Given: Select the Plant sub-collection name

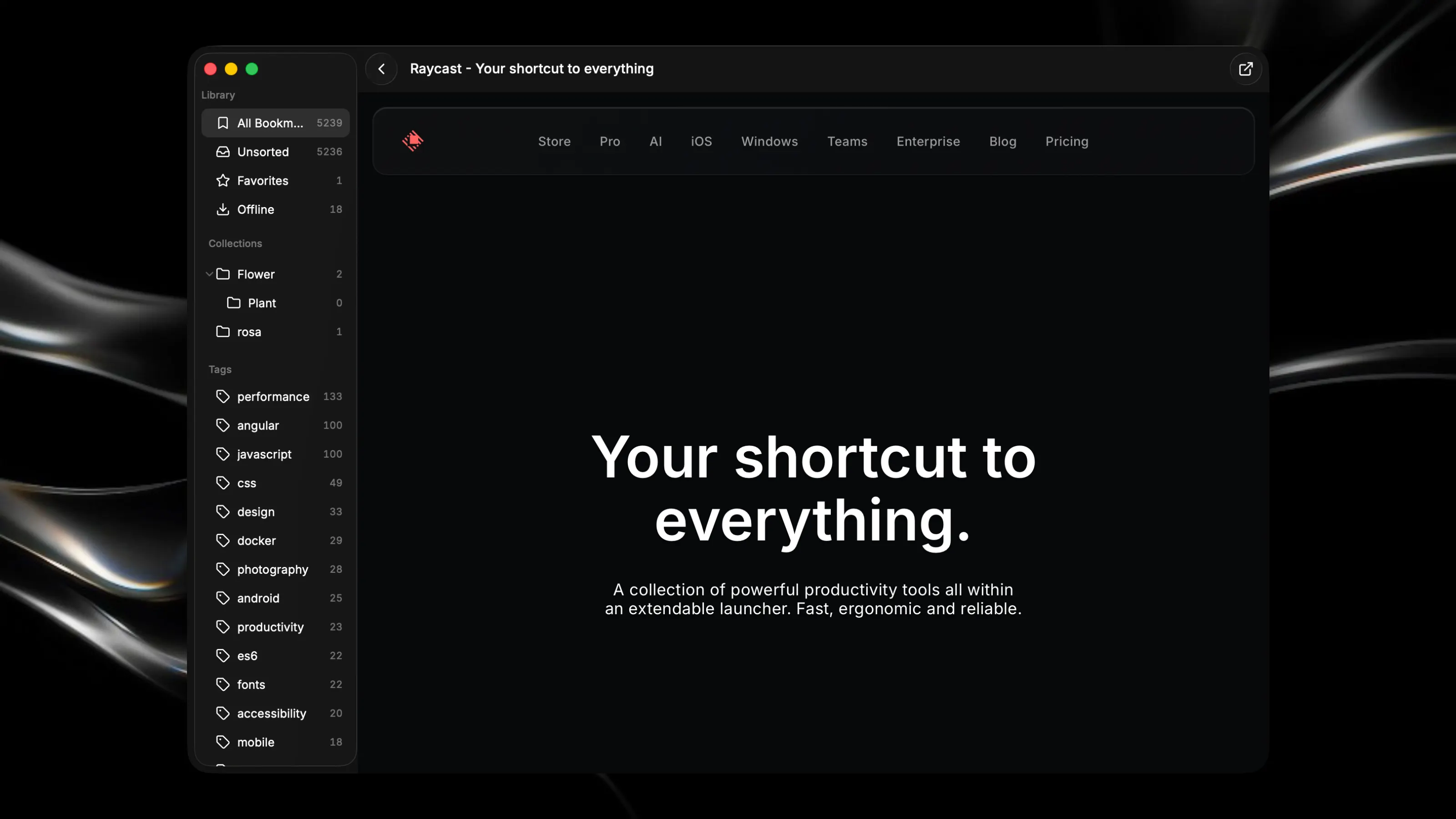Looking at the screenshot, I should click(x=262, y=303).
